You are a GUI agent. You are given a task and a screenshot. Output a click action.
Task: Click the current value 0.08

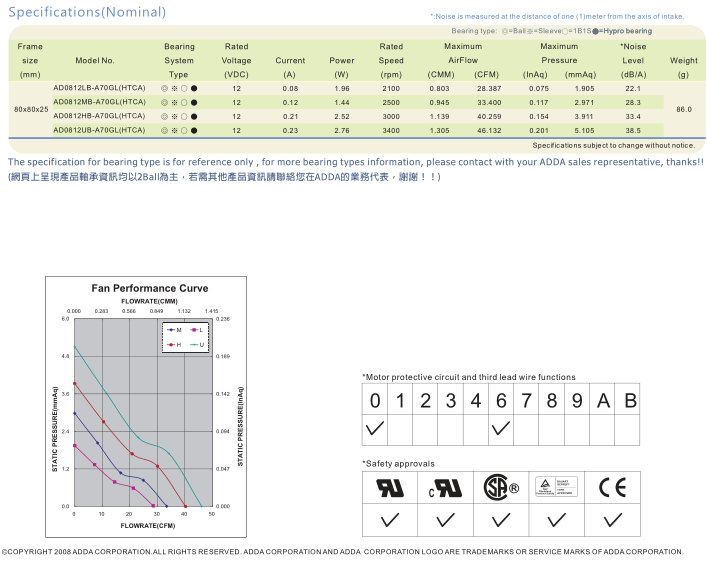(290, 88)
